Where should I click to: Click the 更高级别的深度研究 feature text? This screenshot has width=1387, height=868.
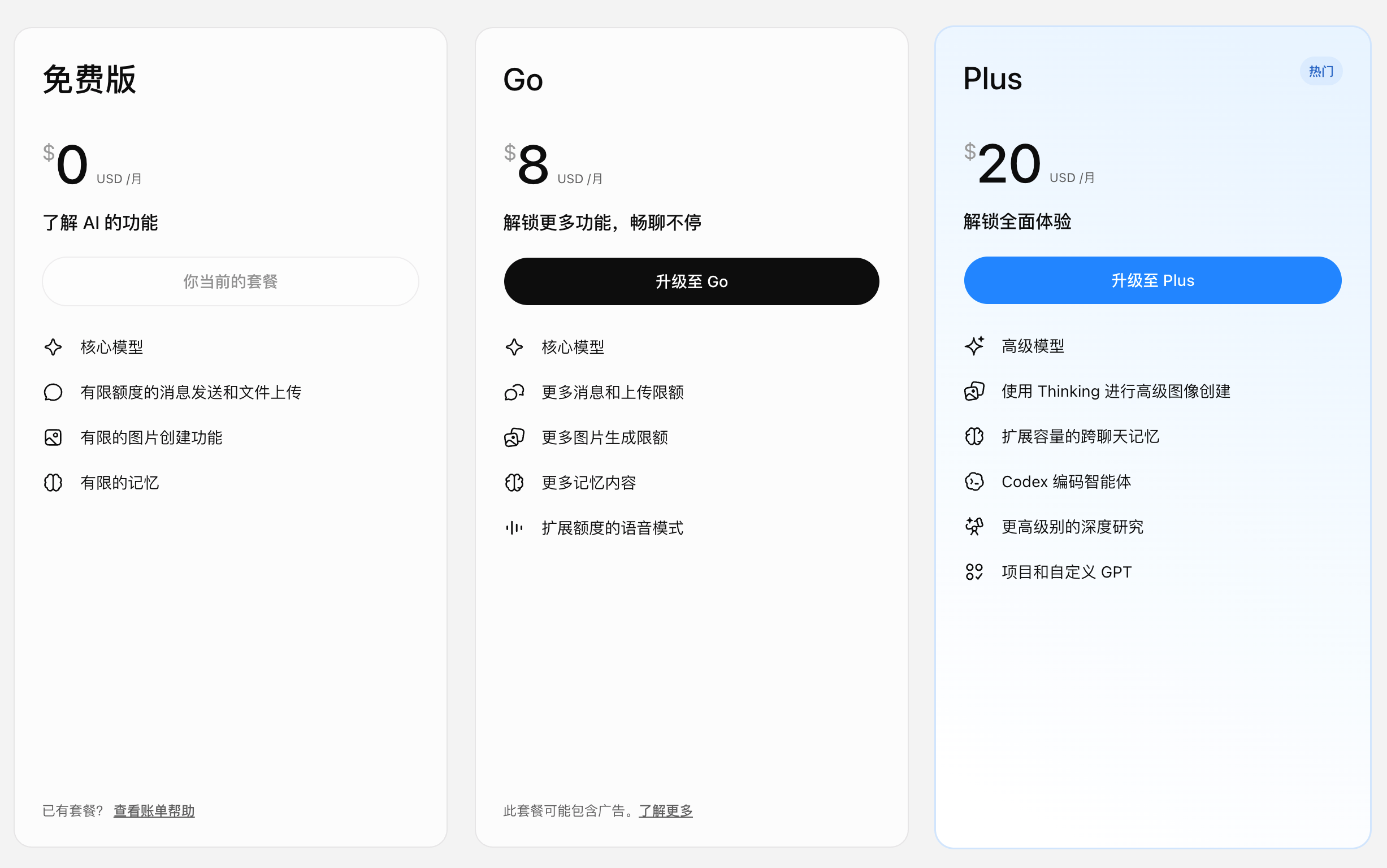pyautogui.click(x=1072, y=527)
